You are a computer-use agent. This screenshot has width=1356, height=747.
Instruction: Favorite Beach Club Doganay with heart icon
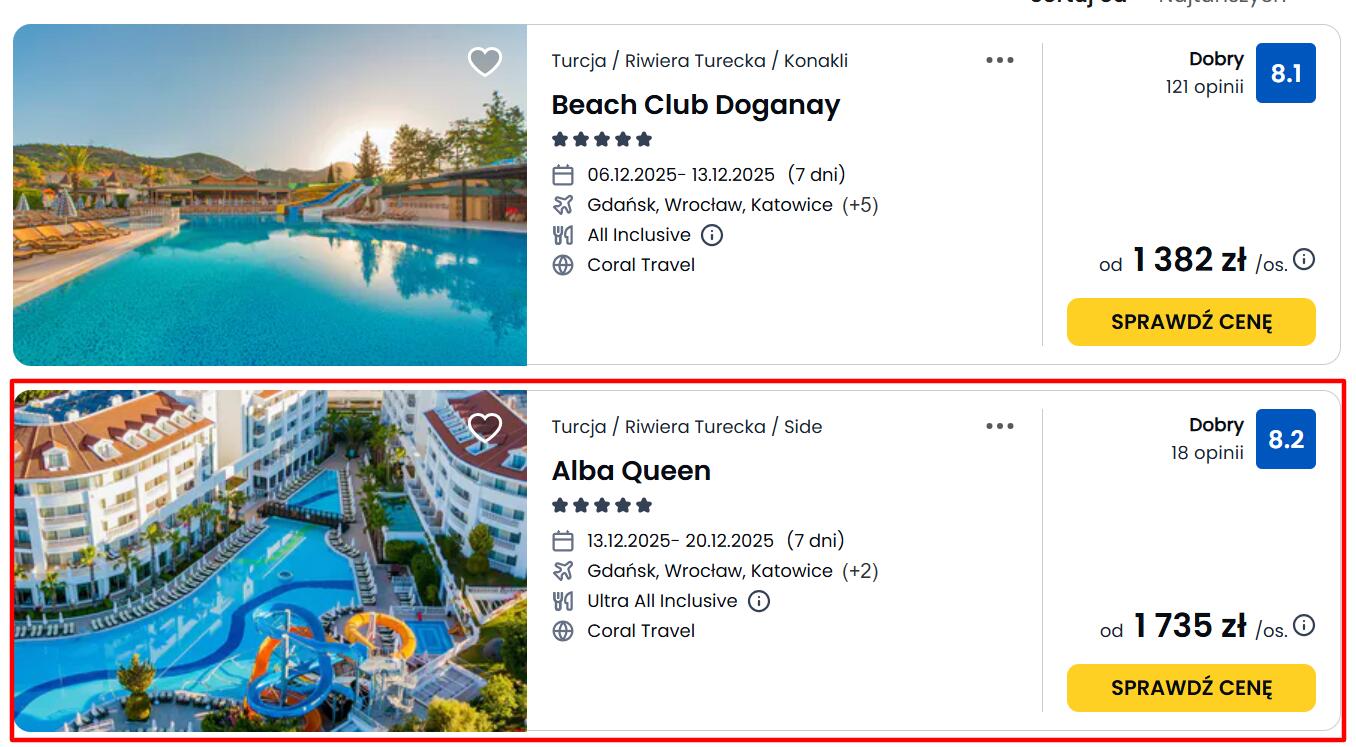point(485,62)
